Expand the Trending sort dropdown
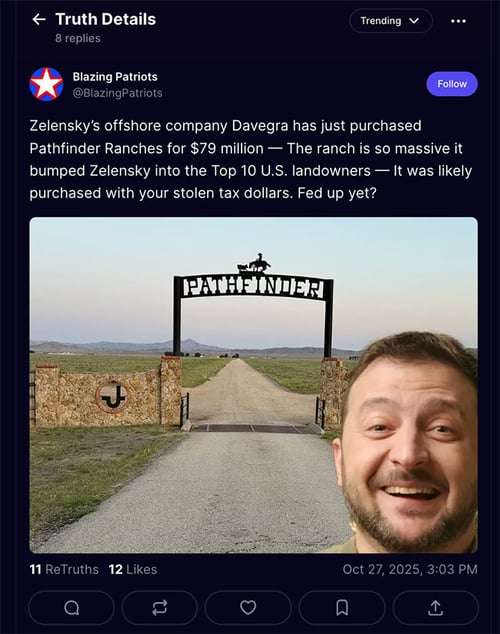The width and height of the screenshot is (500, 634). tap(391, 21)
